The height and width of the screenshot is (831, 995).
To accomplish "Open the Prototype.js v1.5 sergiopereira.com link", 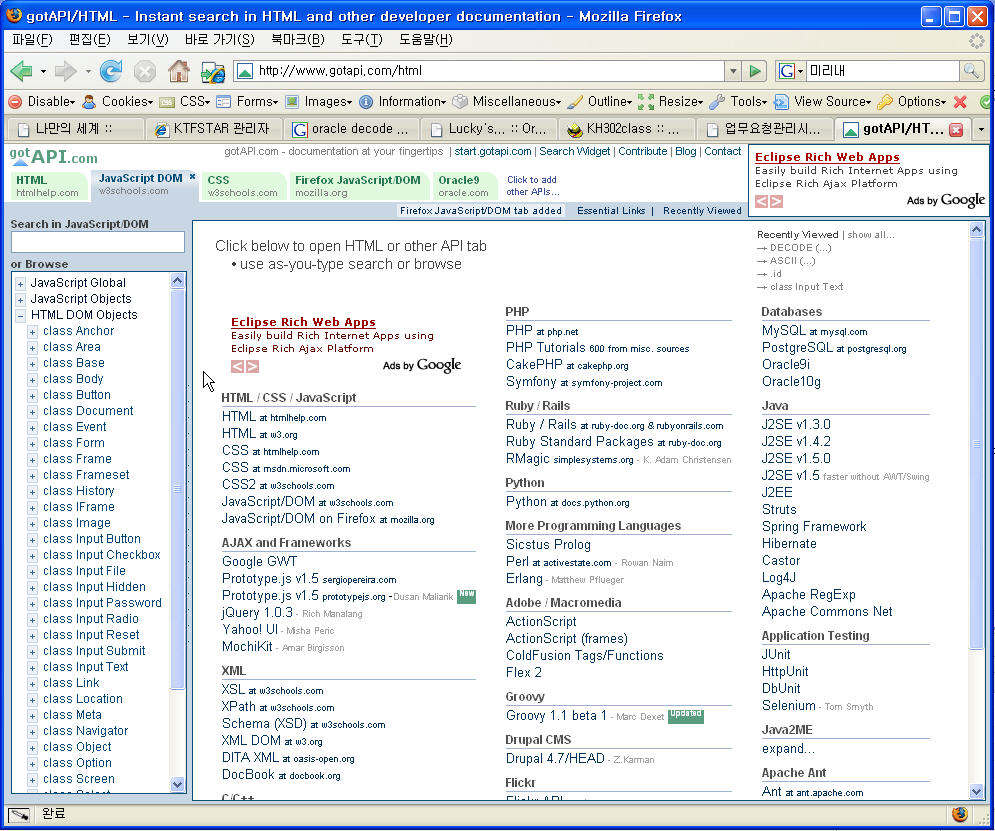I will point(309,579).
